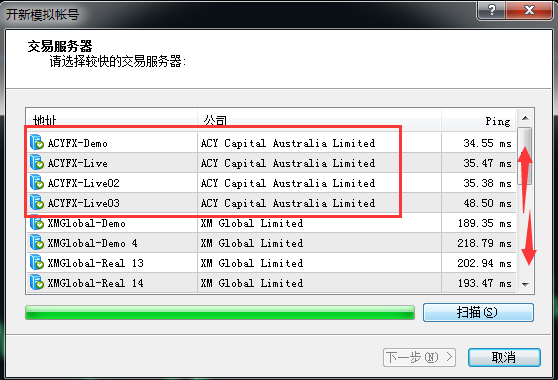Image resolution: width=558 pixels, height=380 pixels.
Task: Click the ACYFX-Demo server icon
Action: (37, 142)
